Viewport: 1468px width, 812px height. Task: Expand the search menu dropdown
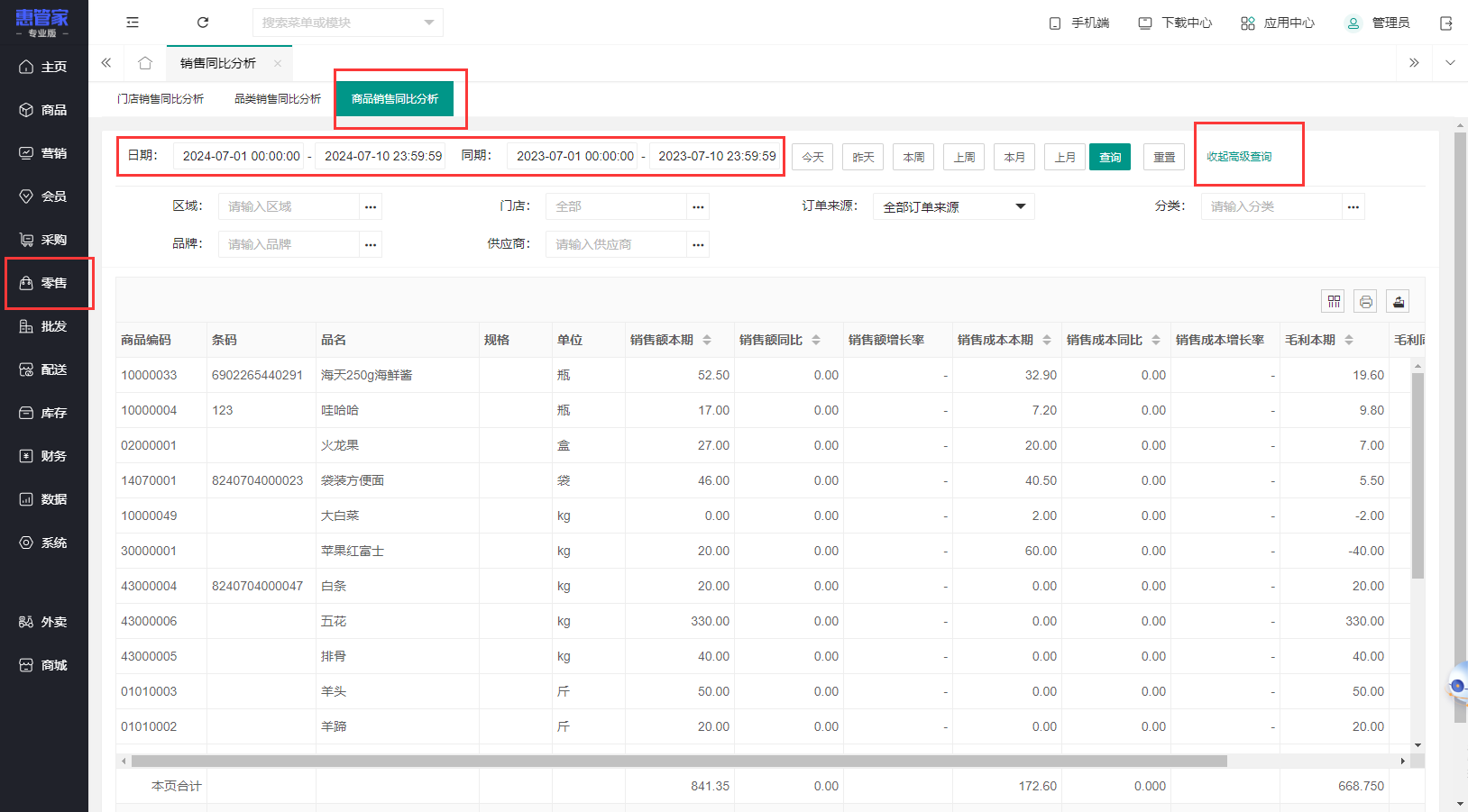tap(428, 23)
